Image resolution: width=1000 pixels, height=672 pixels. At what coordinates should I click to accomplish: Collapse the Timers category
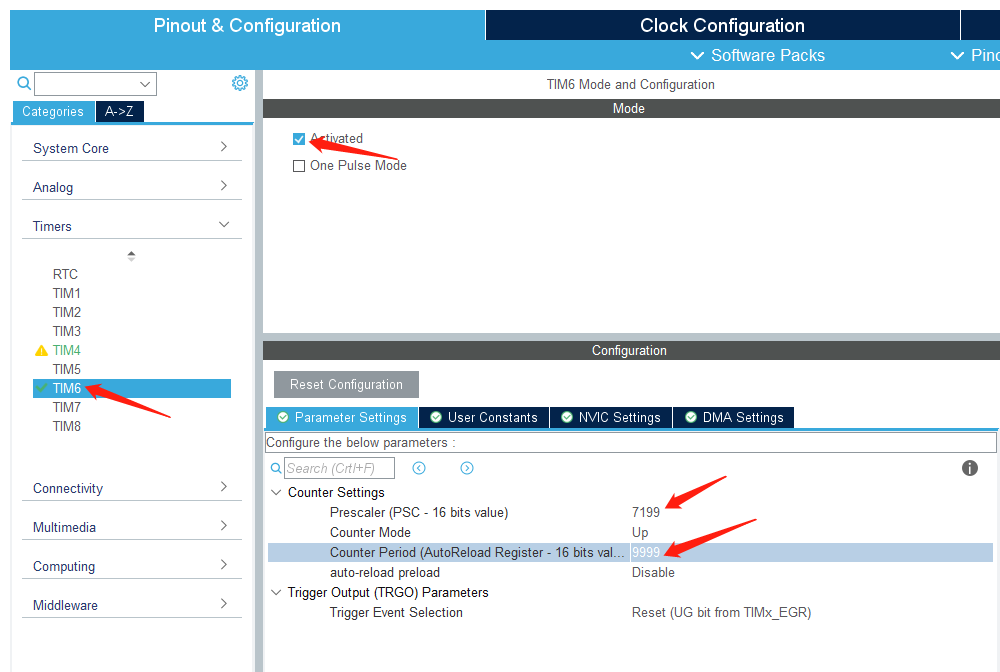click(131, 226)
